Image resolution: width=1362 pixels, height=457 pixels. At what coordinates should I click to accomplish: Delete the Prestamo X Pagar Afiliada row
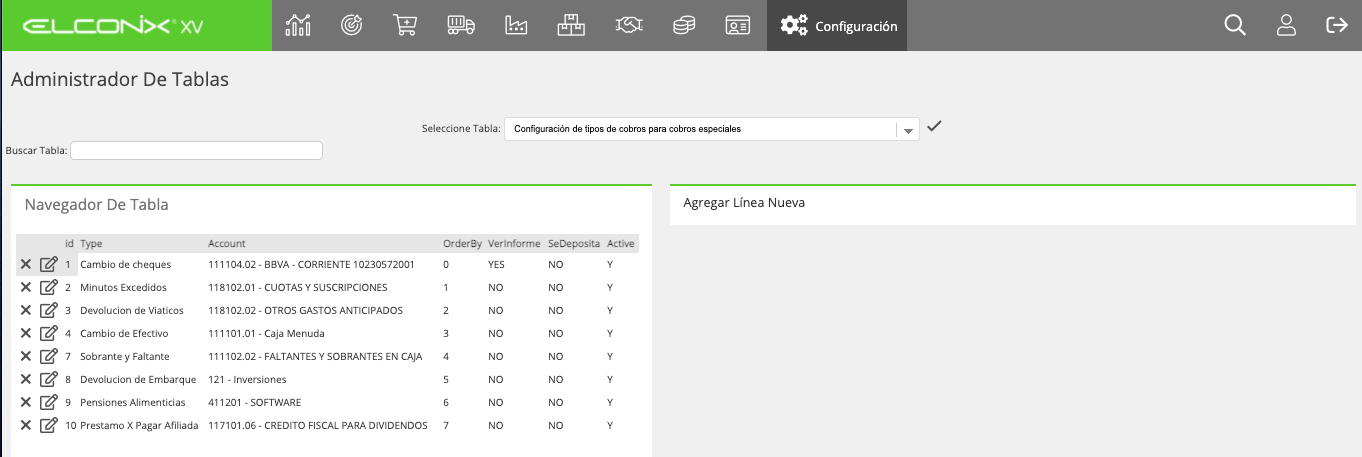click(26, 425)
